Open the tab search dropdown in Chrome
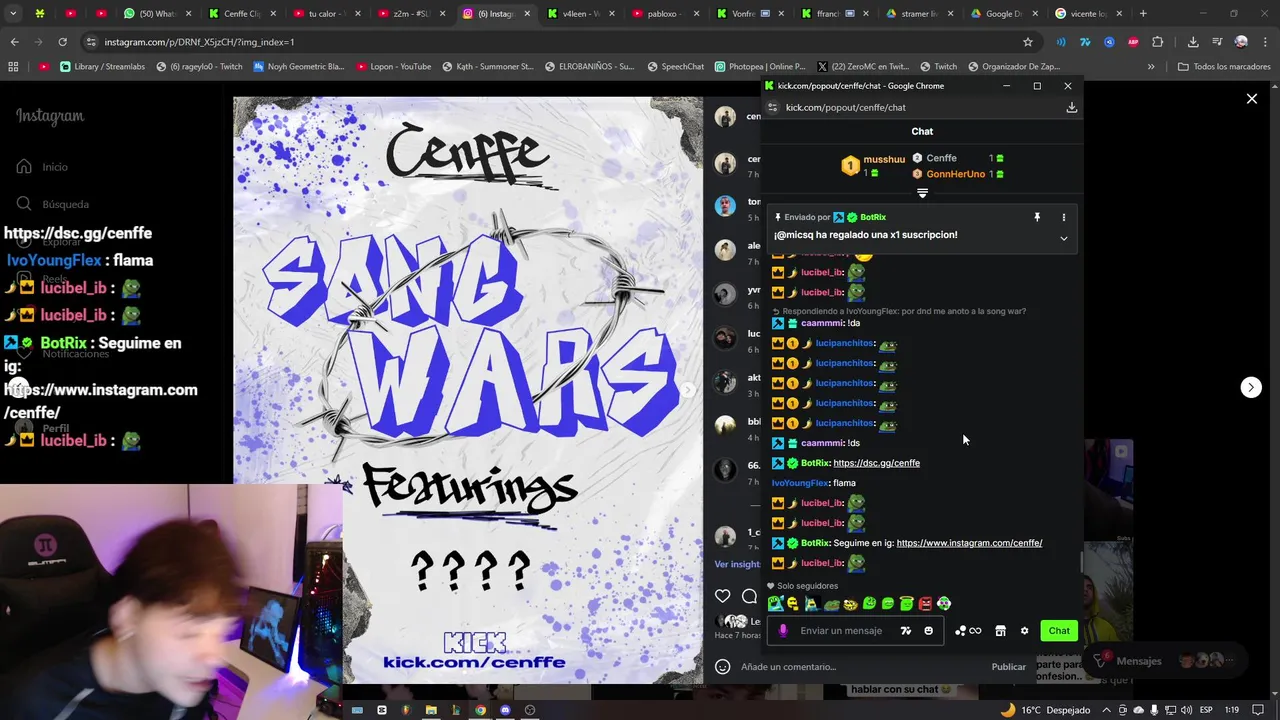This screenshot has width=1280, height=720. [x=14, y=14]
